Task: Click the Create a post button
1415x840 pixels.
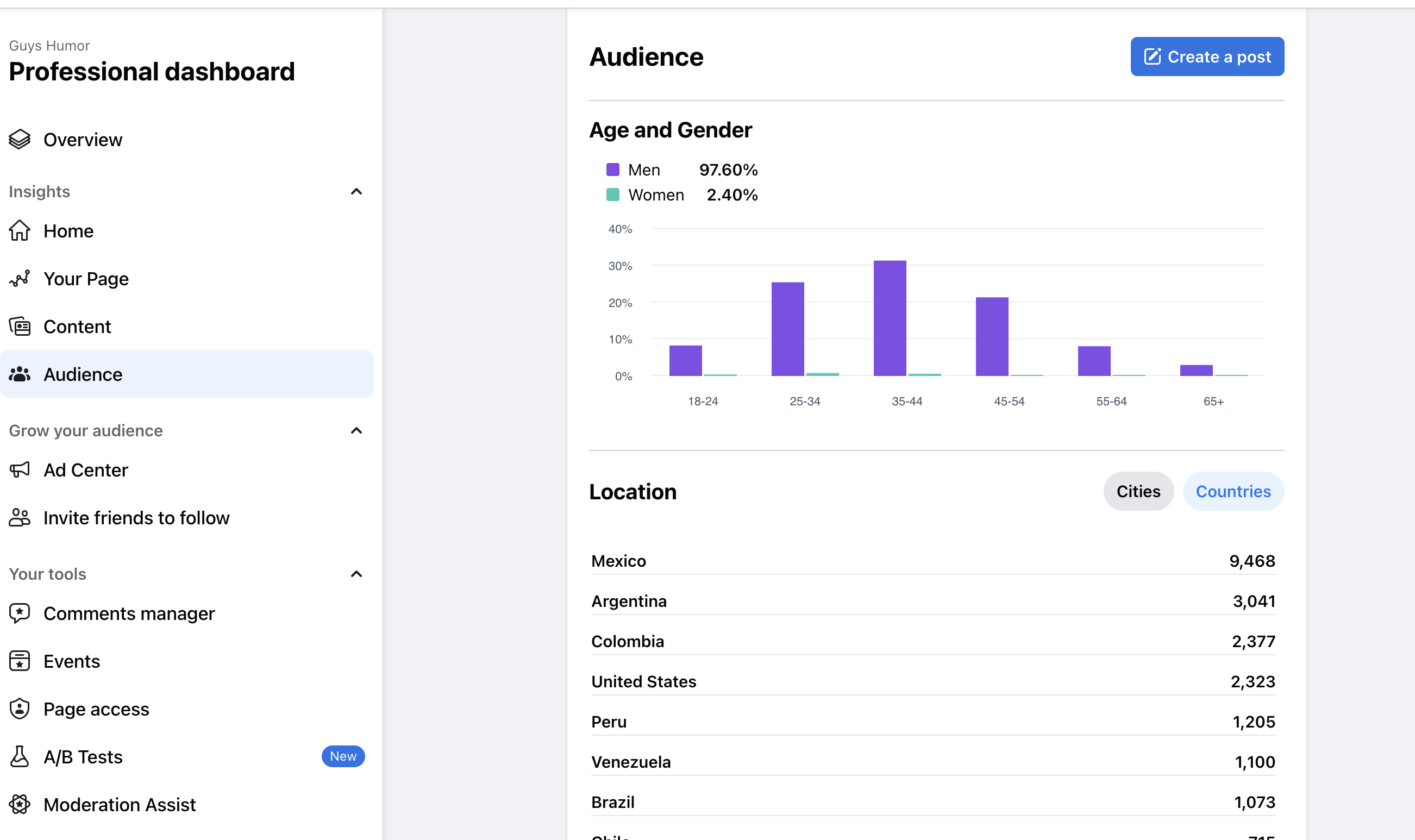Action: click(1207, 57)
